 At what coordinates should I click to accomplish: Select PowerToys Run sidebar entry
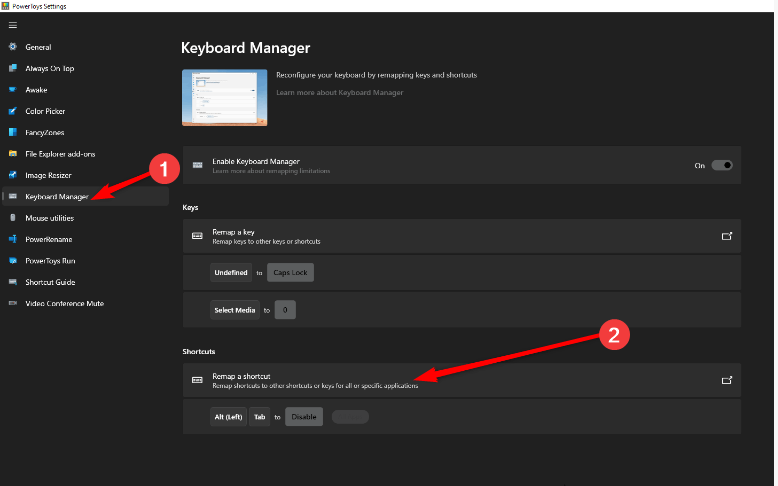click(x=50, y=260)
